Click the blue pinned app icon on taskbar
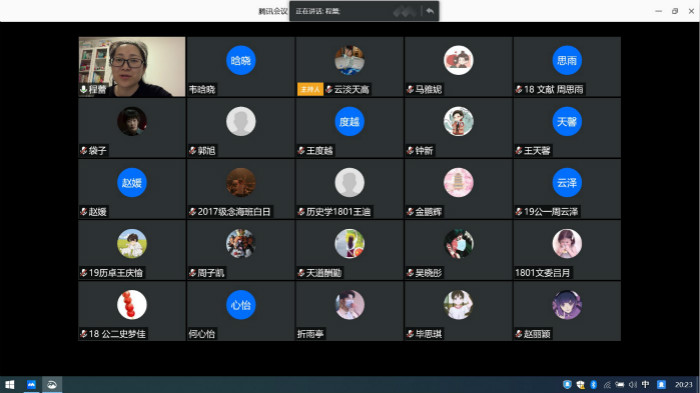700x393 pixels. 31,385
